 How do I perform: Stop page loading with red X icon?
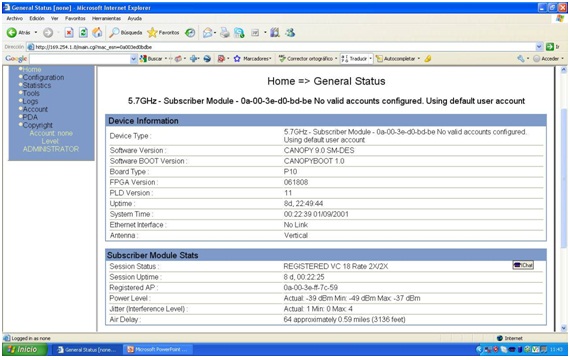(69, 33)
